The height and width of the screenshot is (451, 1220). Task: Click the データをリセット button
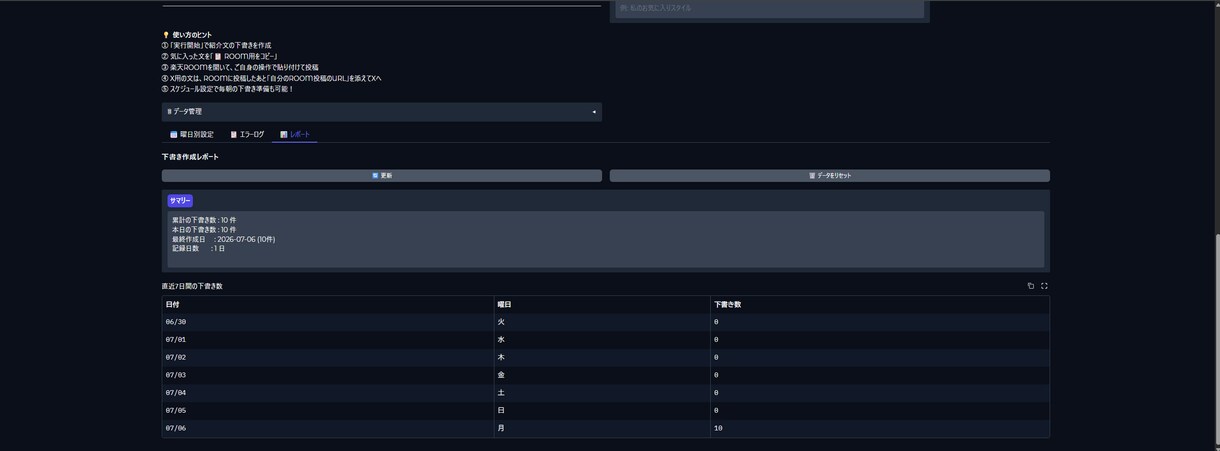pyautogui.click(x=830, y=176)
